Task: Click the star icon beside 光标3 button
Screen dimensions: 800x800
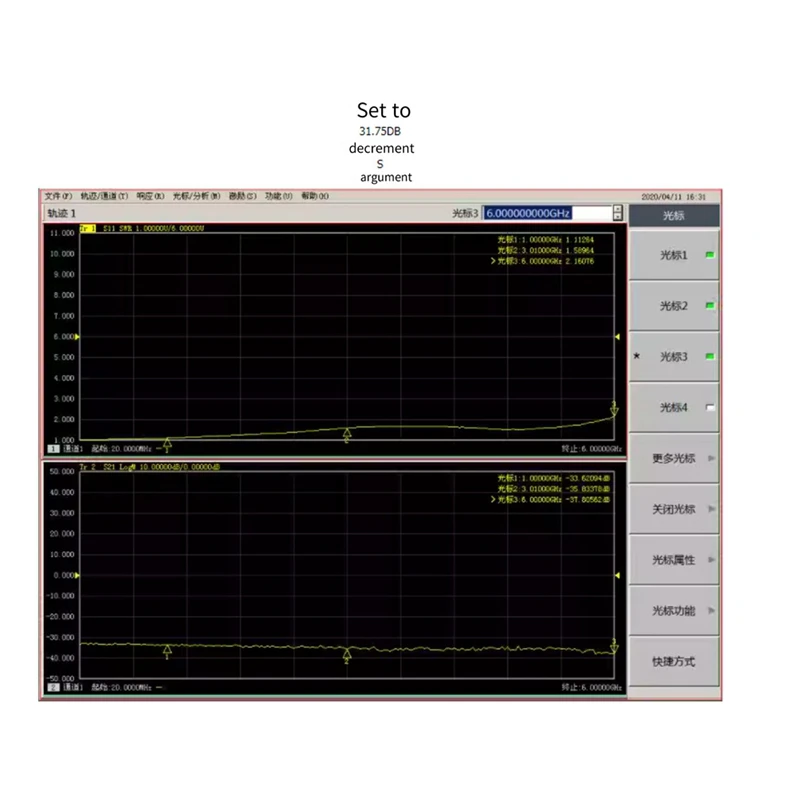Action: [x=636, y=357]
